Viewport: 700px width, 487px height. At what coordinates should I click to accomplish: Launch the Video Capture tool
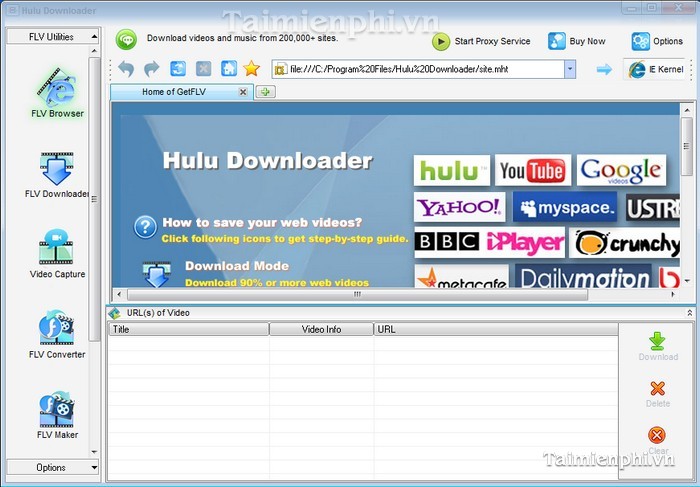(x=57, y=254)
